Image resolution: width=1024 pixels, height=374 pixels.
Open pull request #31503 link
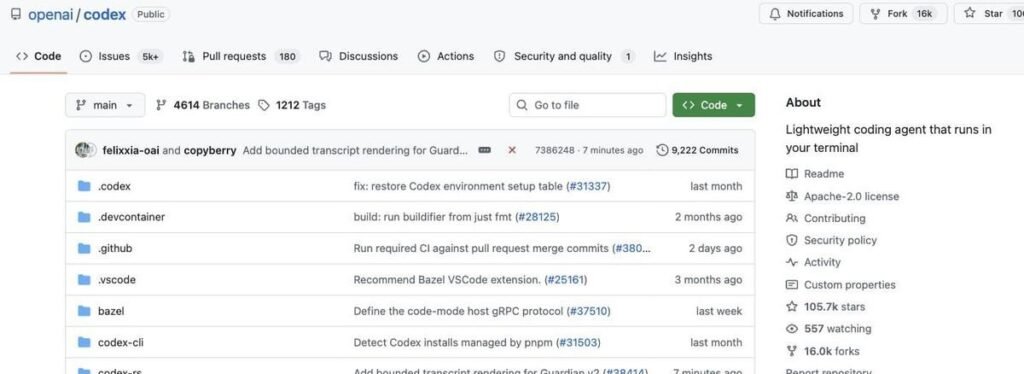[x=578, y=342]
